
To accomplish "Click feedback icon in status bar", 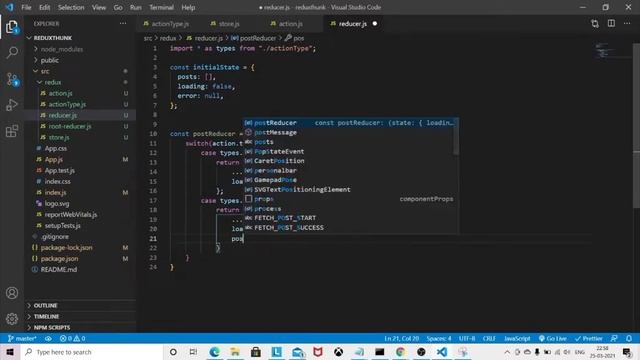I will pyautogui.click(x=614, y=338).
